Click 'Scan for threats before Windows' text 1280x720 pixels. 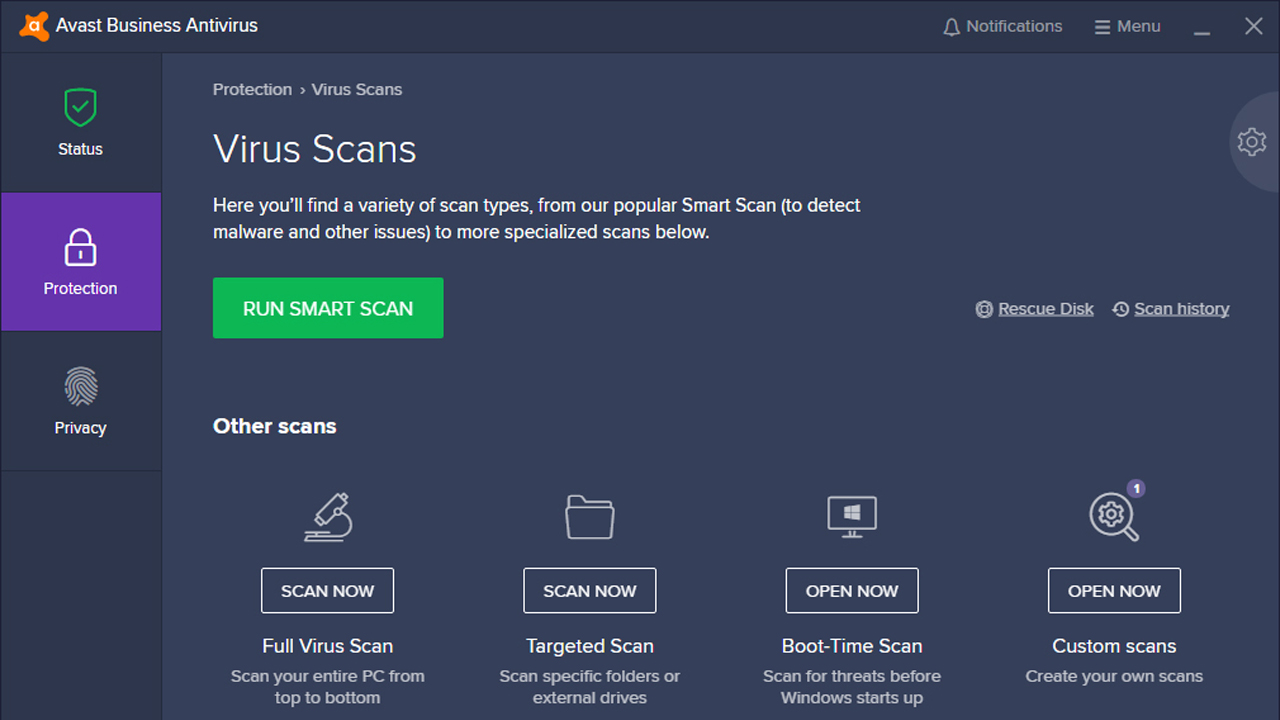[852, 687]
